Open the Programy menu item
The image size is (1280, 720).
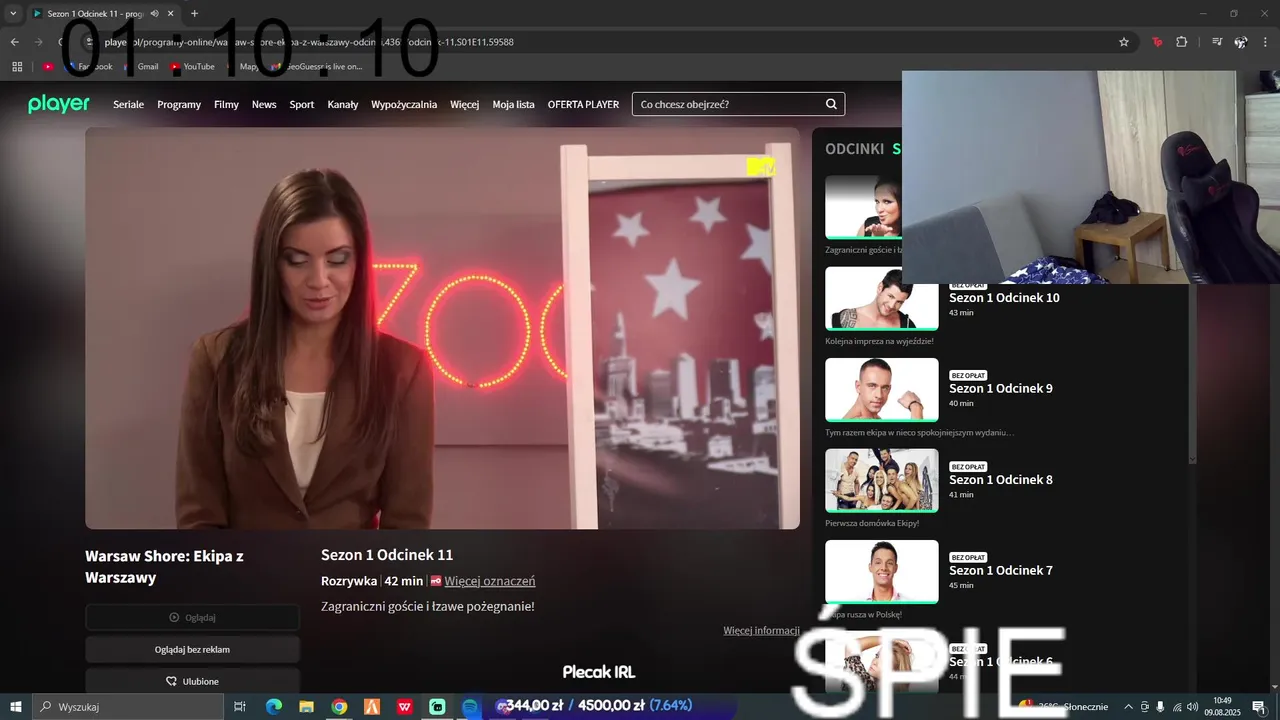coord(179,104)
